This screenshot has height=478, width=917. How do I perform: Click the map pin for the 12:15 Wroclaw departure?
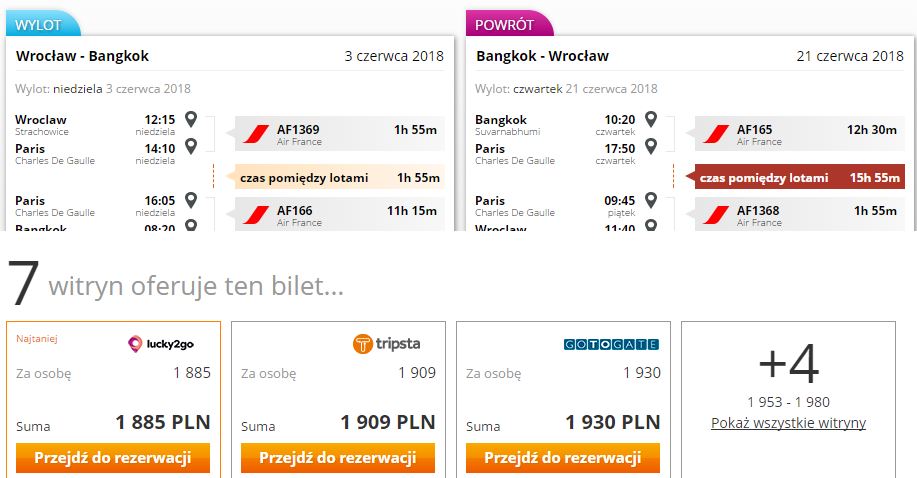point(191,119)
